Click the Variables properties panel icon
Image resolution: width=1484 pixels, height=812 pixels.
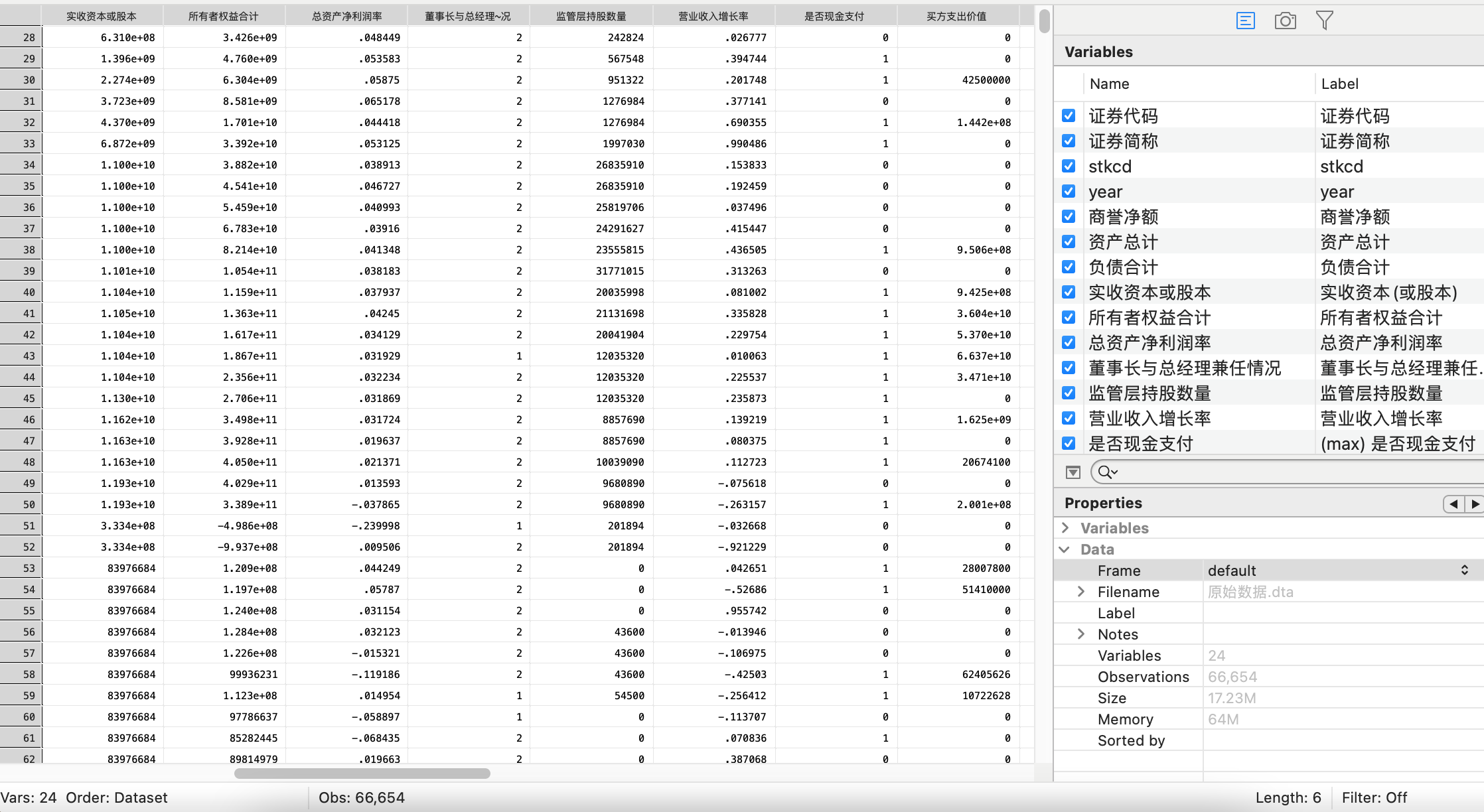pyautogui.click(x=1245, y=21)
